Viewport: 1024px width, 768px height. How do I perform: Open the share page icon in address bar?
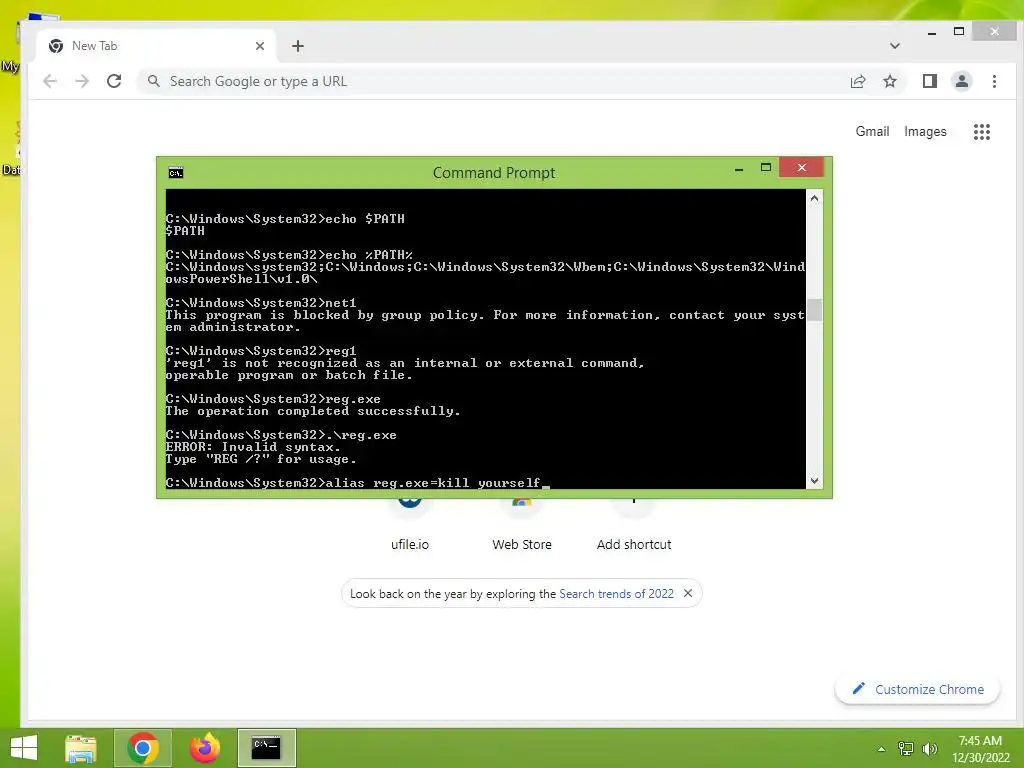pos(857,81)
